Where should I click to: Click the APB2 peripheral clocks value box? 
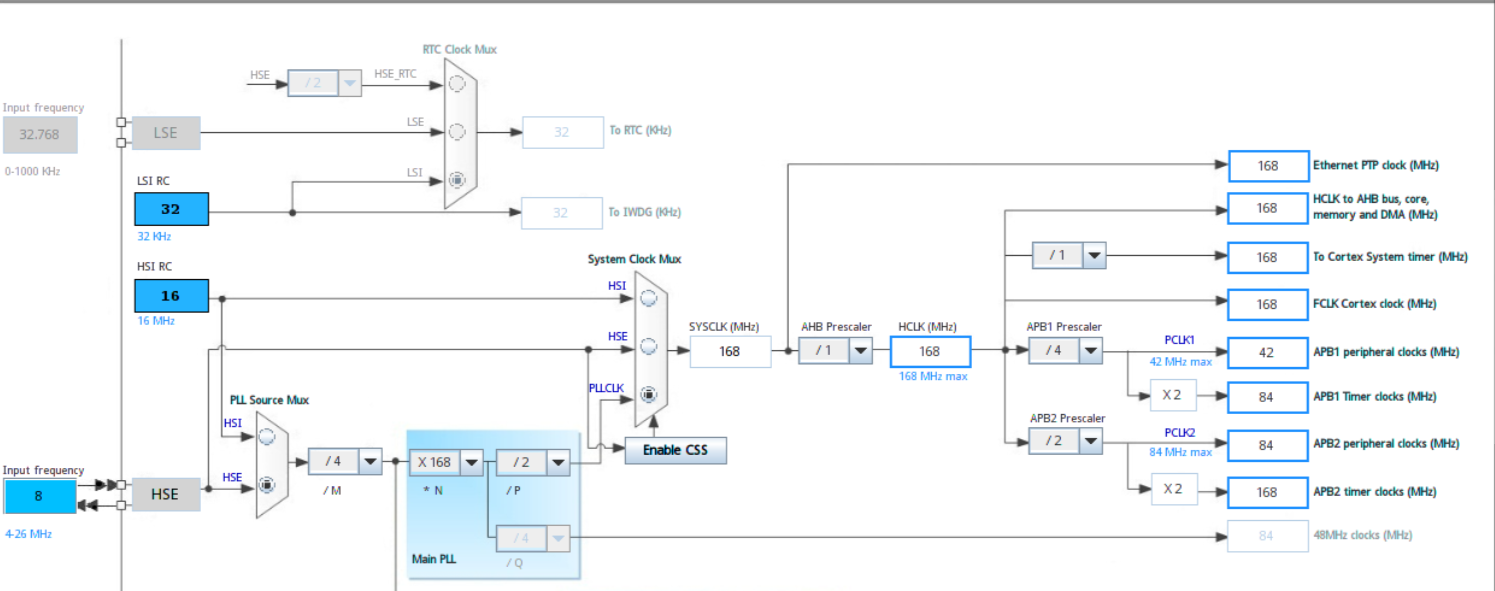point(1267,445)
